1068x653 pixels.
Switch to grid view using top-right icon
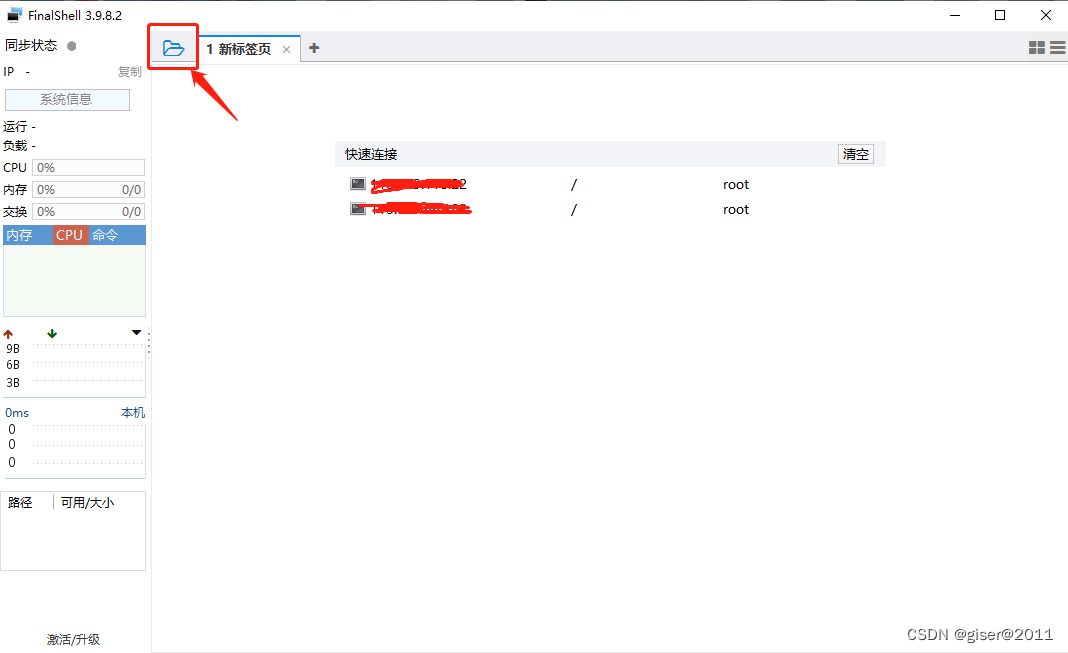click(x=1037, y=46)
